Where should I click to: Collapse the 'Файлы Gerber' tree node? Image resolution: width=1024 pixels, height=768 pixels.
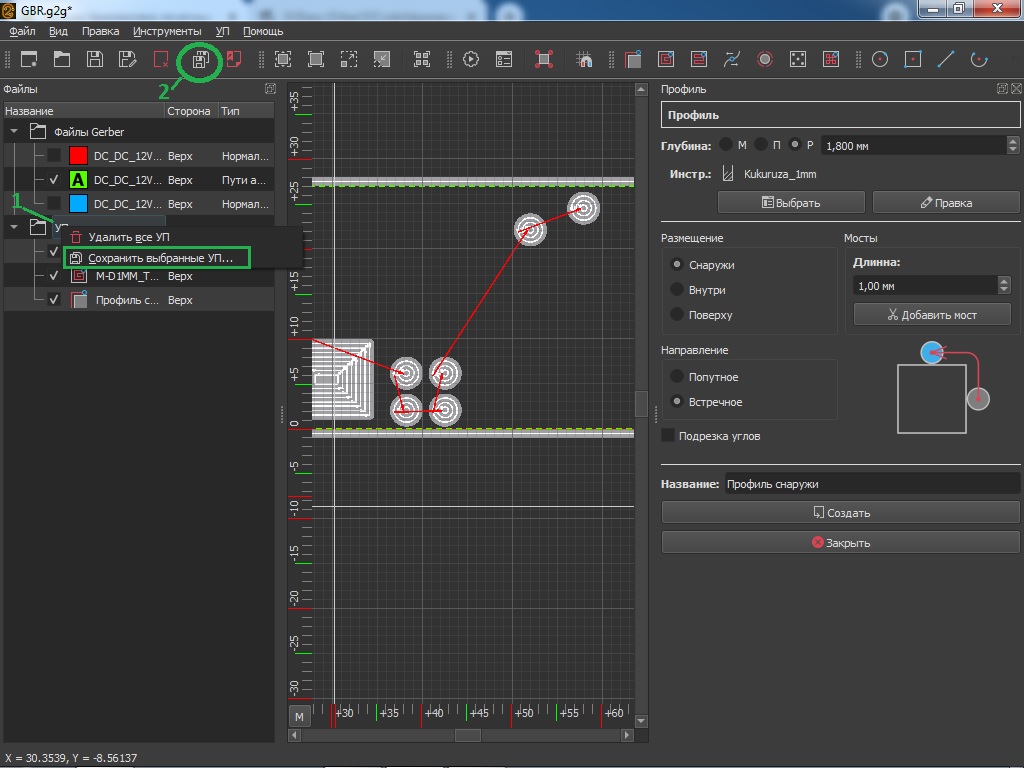click(x=15, y=132)
